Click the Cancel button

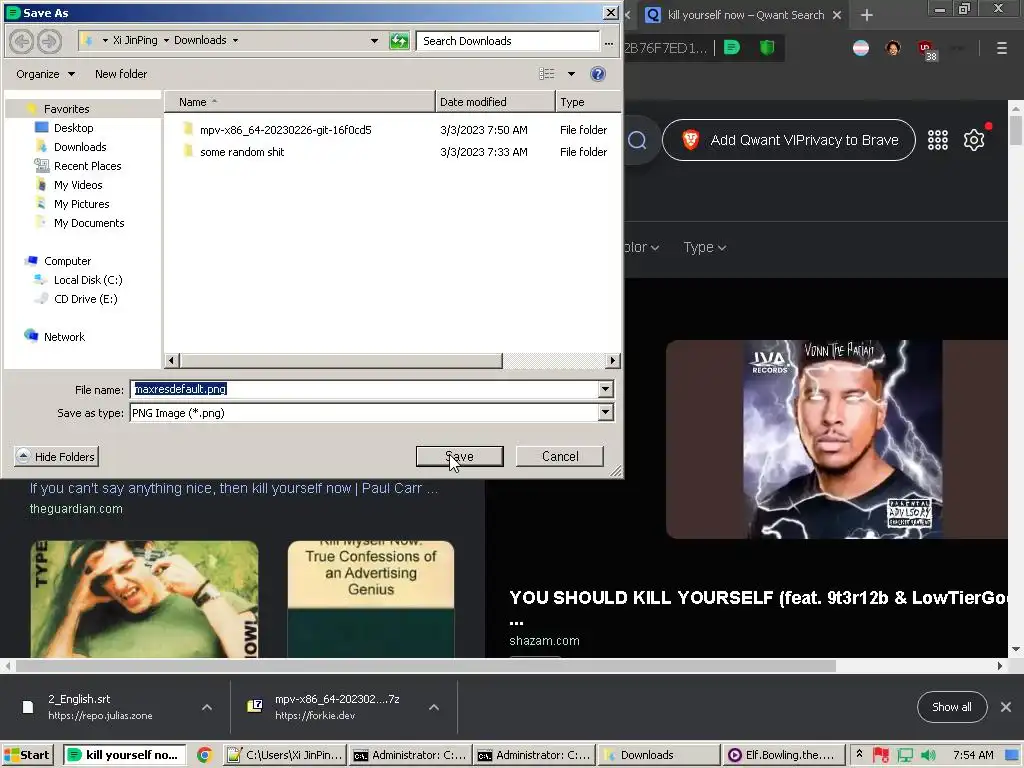point(560,456)
